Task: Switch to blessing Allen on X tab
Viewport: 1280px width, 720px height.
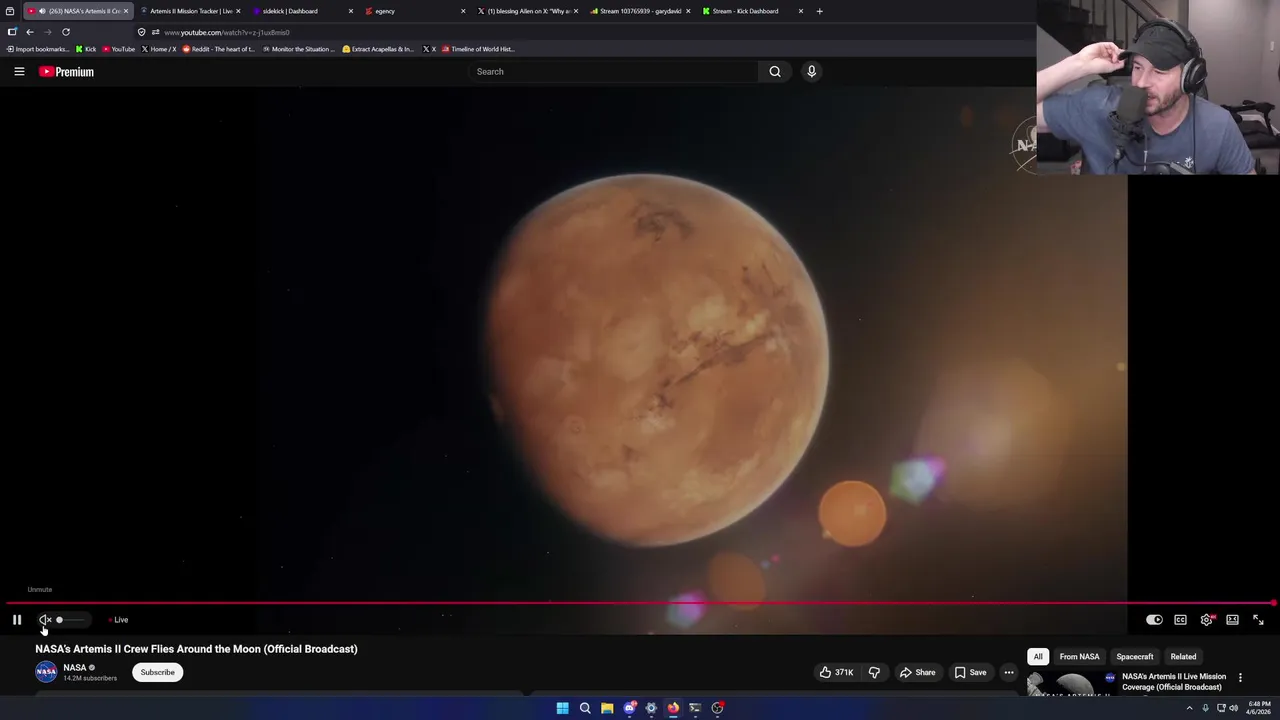Action: (x=527, y=11)
